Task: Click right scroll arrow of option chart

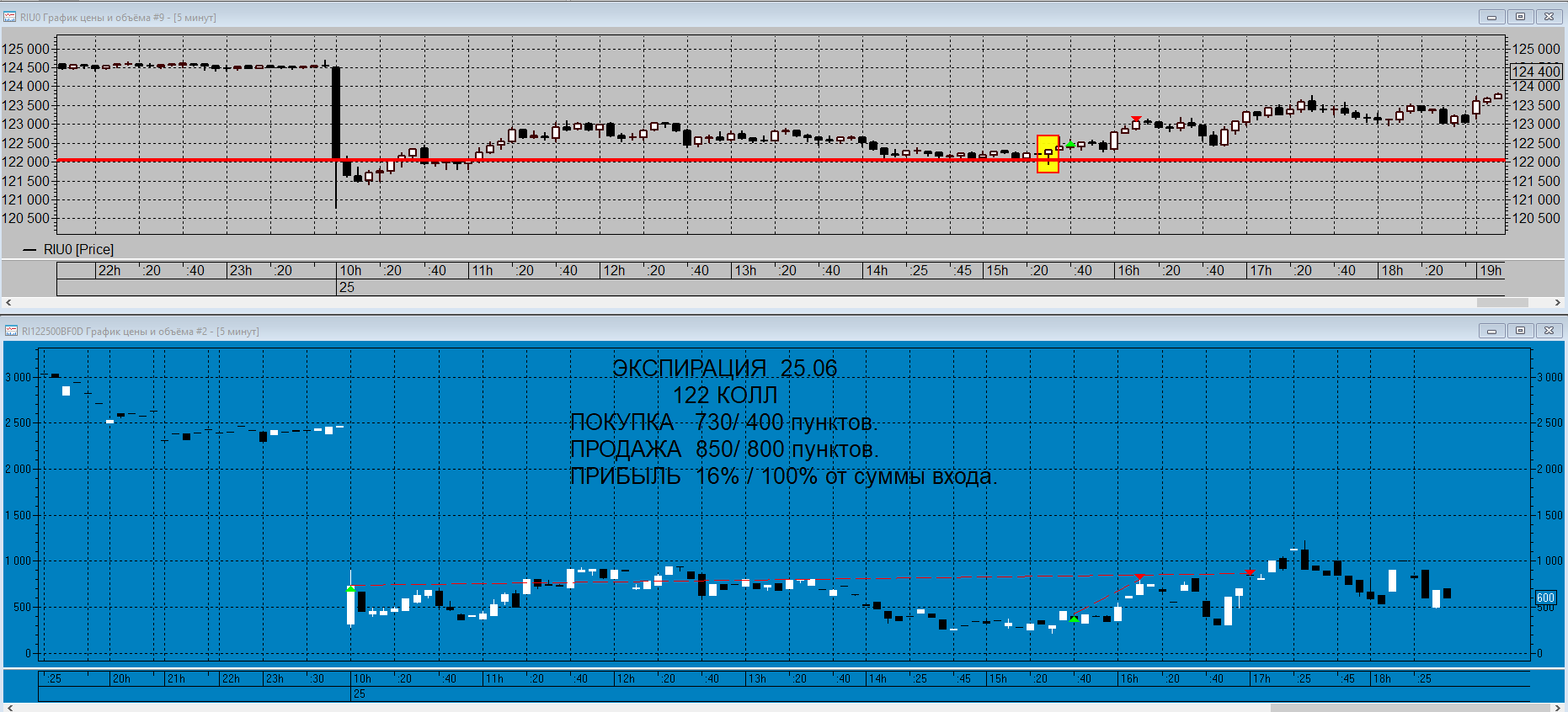Action: click(1558, 707)
